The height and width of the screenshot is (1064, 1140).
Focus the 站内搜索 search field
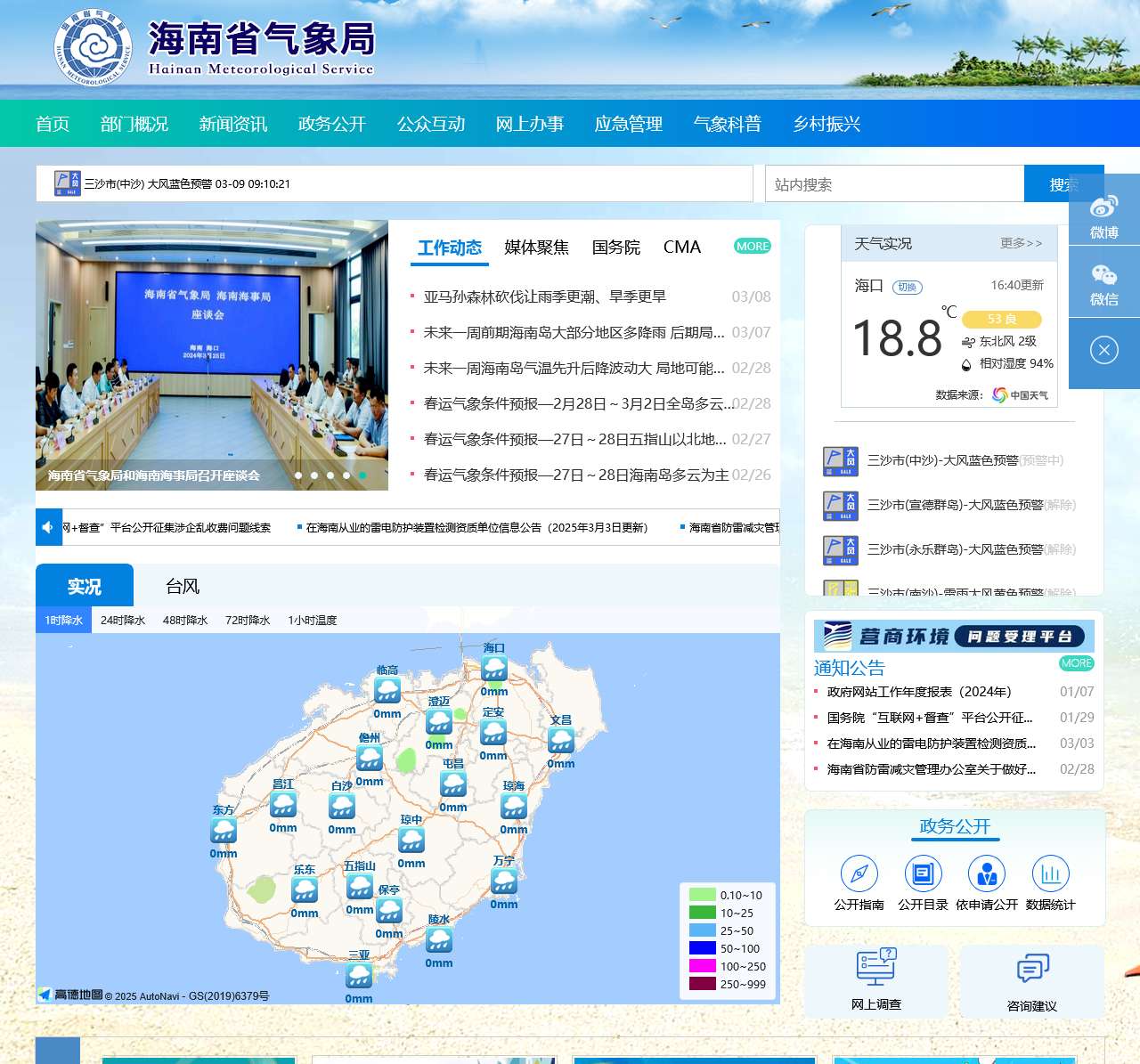click(894, 184)
